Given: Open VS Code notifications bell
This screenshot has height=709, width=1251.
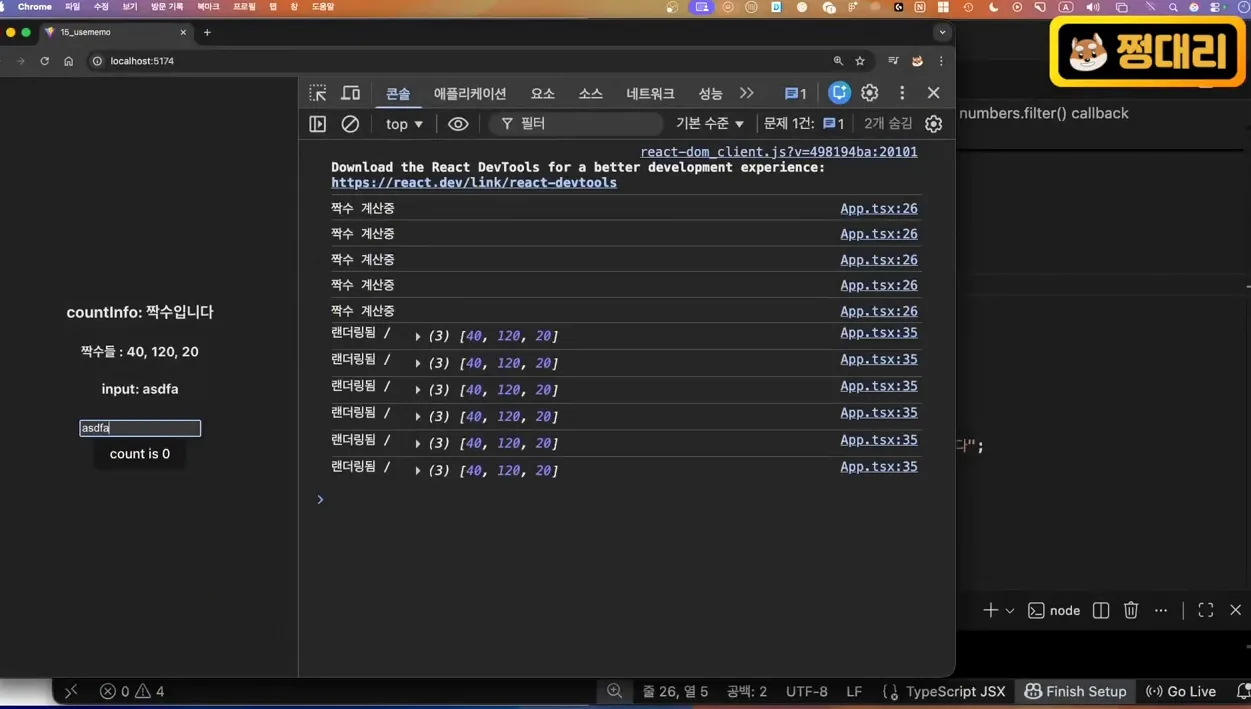Looking at the screenshot, I should coord(1243,691).
